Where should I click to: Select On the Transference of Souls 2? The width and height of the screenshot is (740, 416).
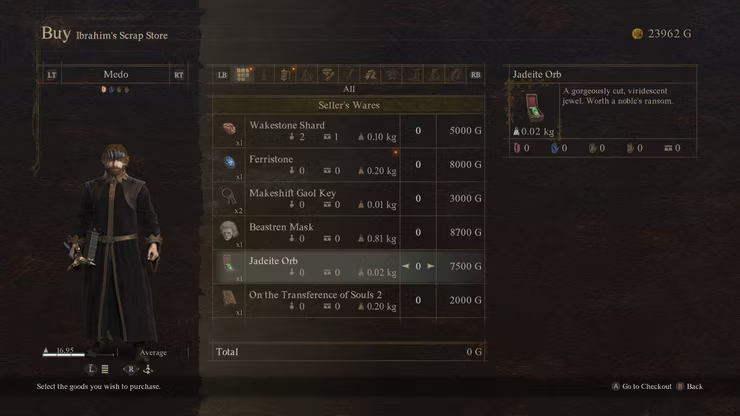pyautogui.click(x=349, y=301)
